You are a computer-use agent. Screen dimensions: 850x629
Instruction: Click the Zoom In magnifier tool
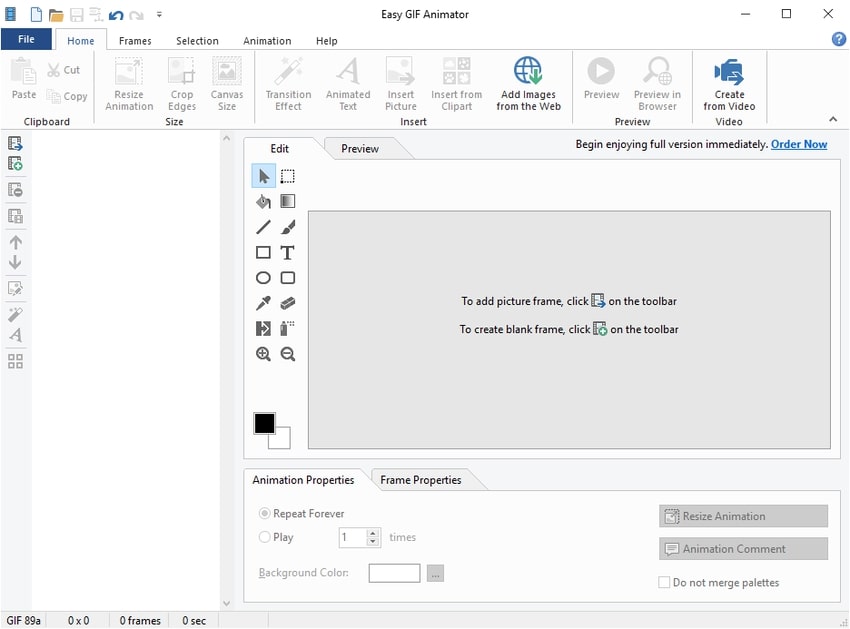(x=263, y=354)
